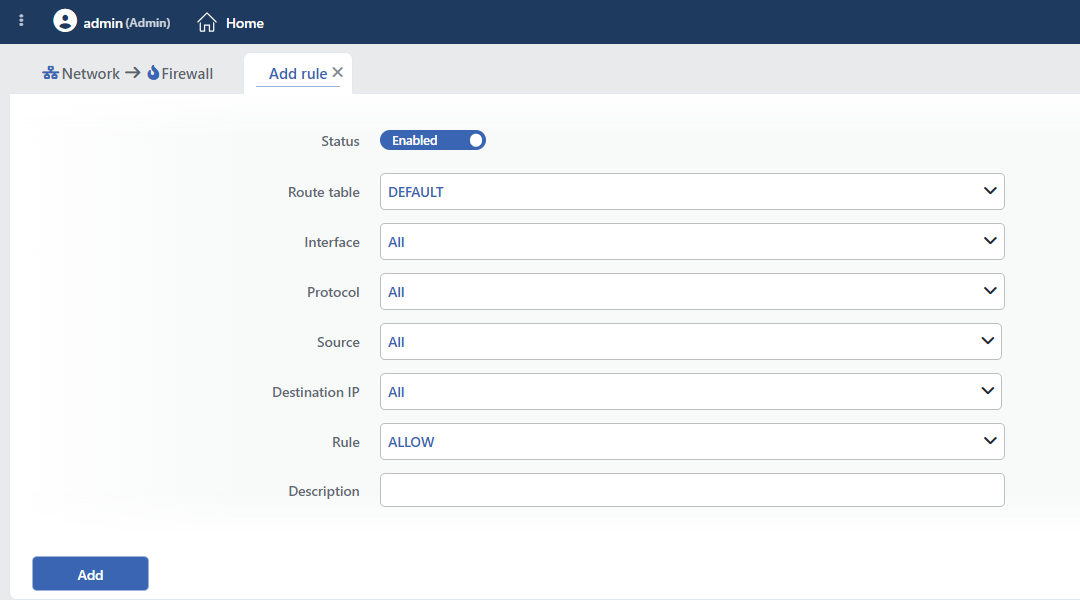The height and width of the screenshot is (600, 1080).
Task: Click the Route table label
Action: coord(324,192)
